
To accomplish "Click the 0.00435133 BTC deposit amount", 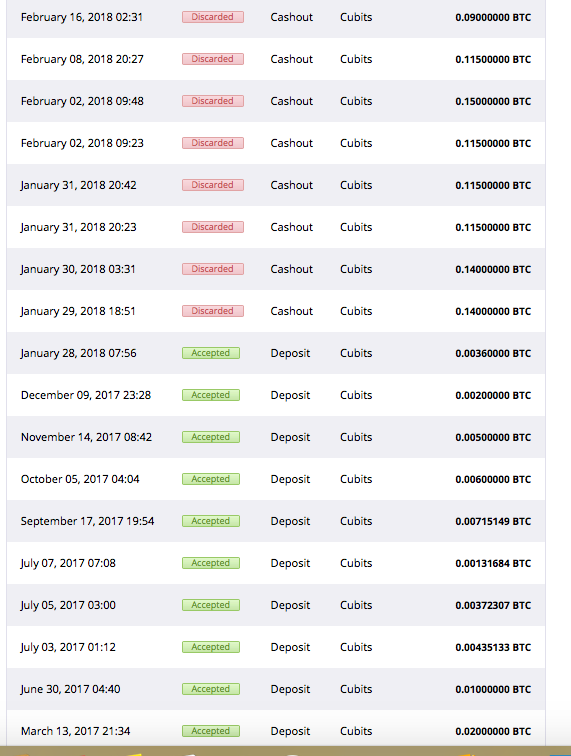I will pos(493,647).
